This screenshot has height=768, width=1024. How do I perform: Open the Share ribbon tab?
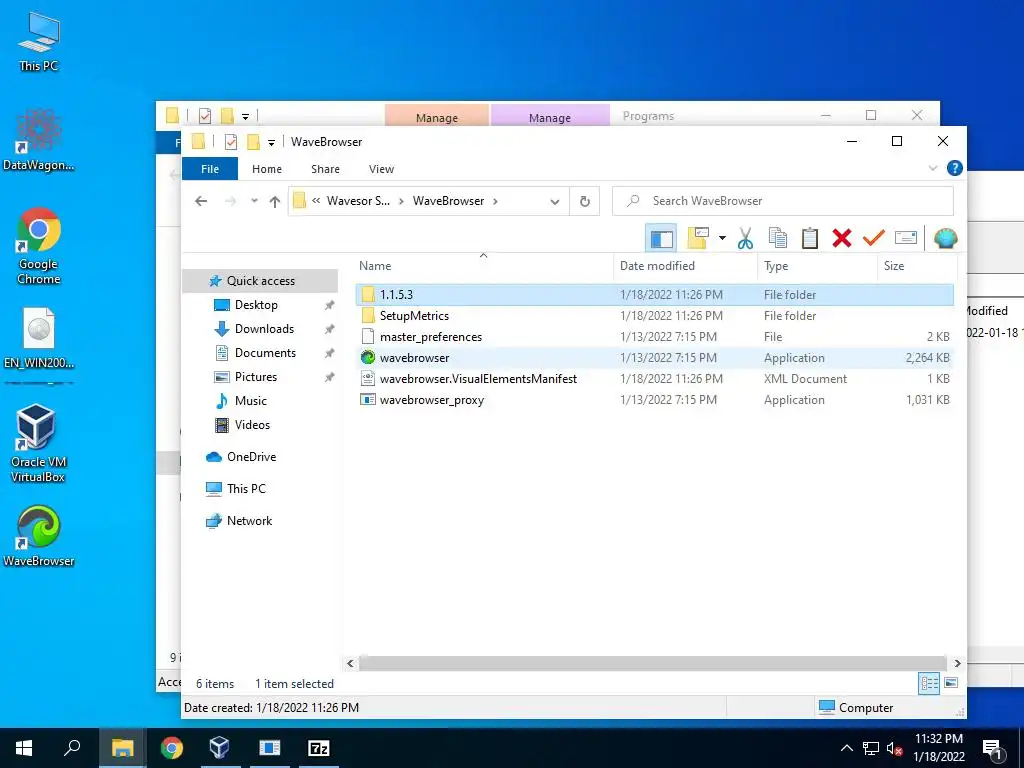325,169
